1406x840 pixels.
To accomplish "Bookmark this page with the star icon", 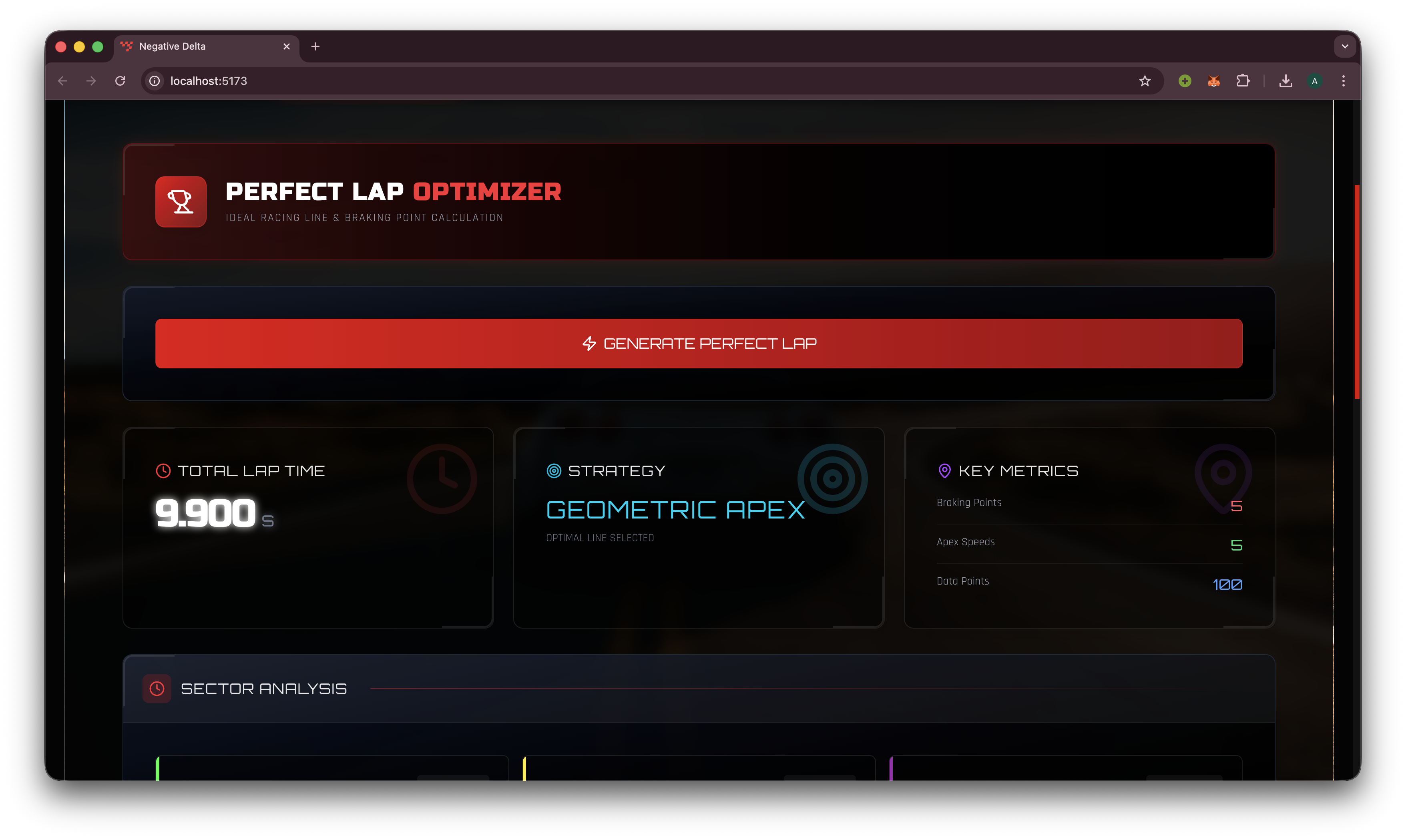I will pos(1145,81).
